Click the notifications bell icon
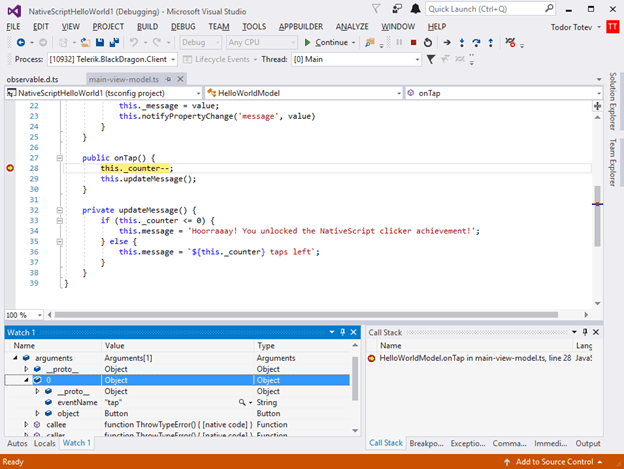Viewport: 624px width, 469px height. [415, 9]
